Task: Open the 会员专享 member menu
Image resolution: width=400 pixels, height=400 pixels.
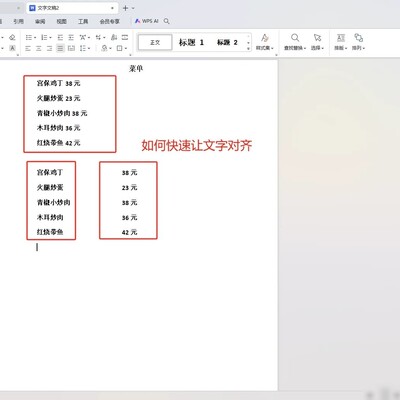Action: [x=109, y=21]
